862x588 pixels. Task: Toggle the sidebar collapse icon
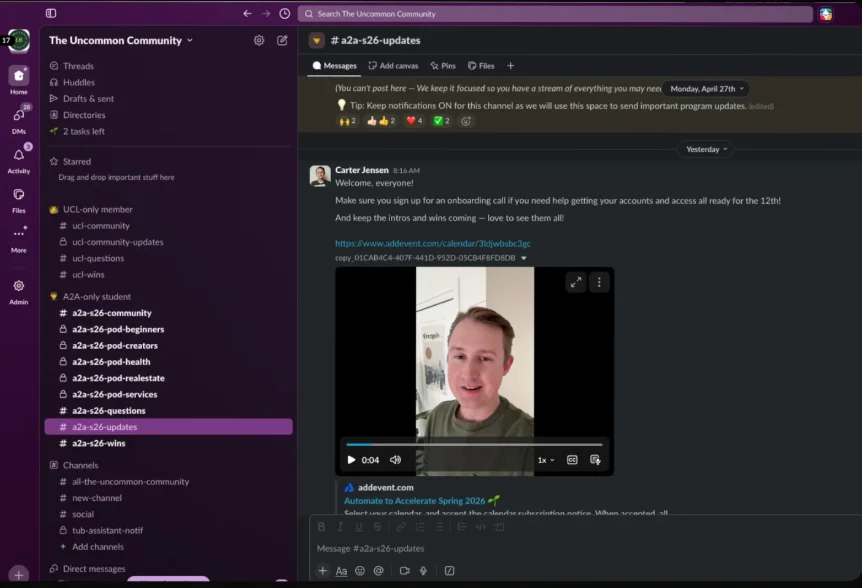tap(51, 13)
